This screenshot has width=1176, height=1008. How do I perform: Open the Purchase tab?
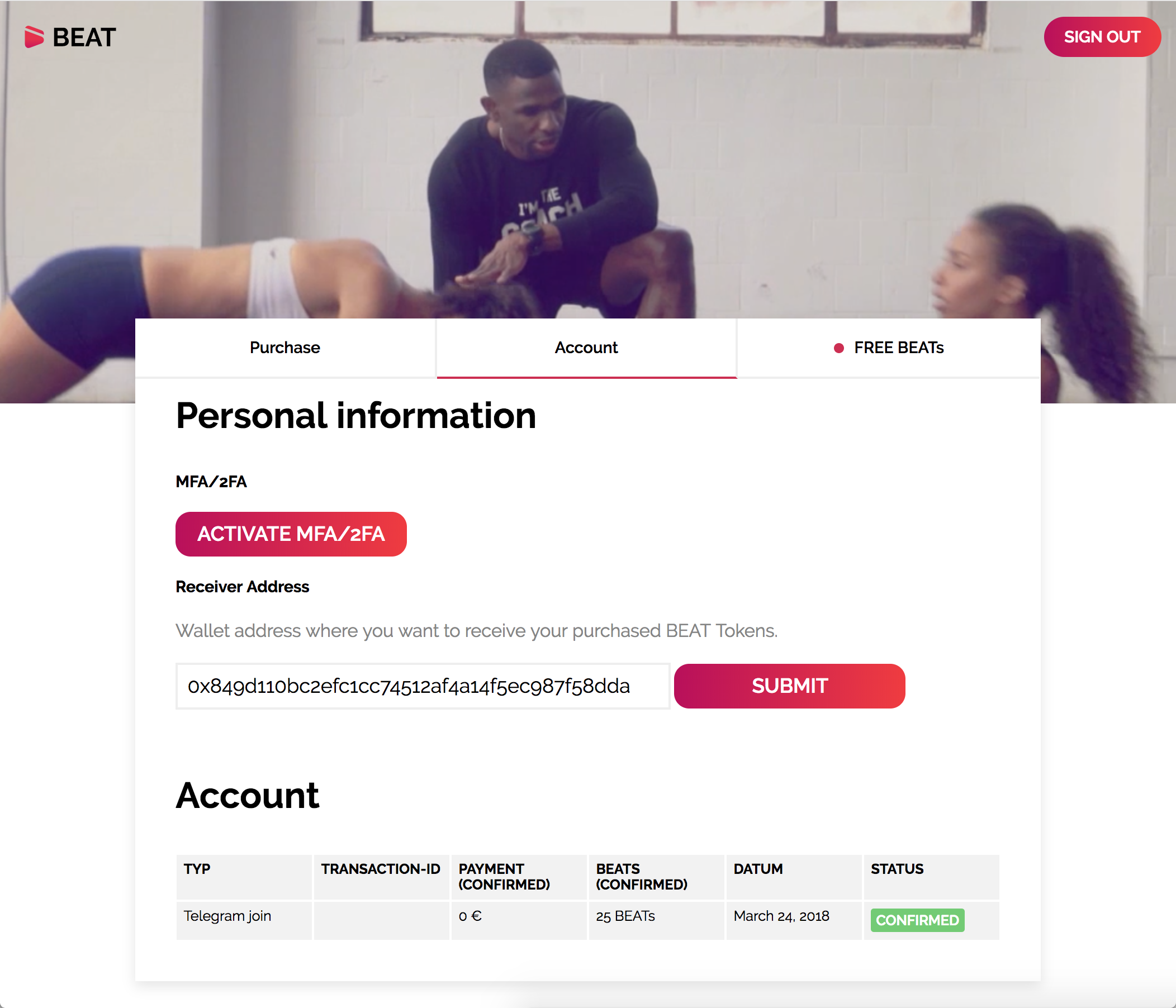pyautogui.click(x=285, y=348)
